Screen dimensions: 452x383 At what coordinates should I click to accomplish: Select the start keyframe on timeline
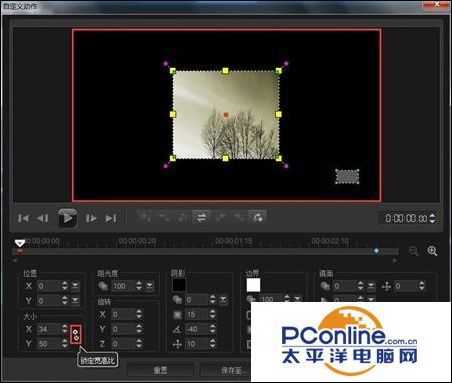click(19, 252)
